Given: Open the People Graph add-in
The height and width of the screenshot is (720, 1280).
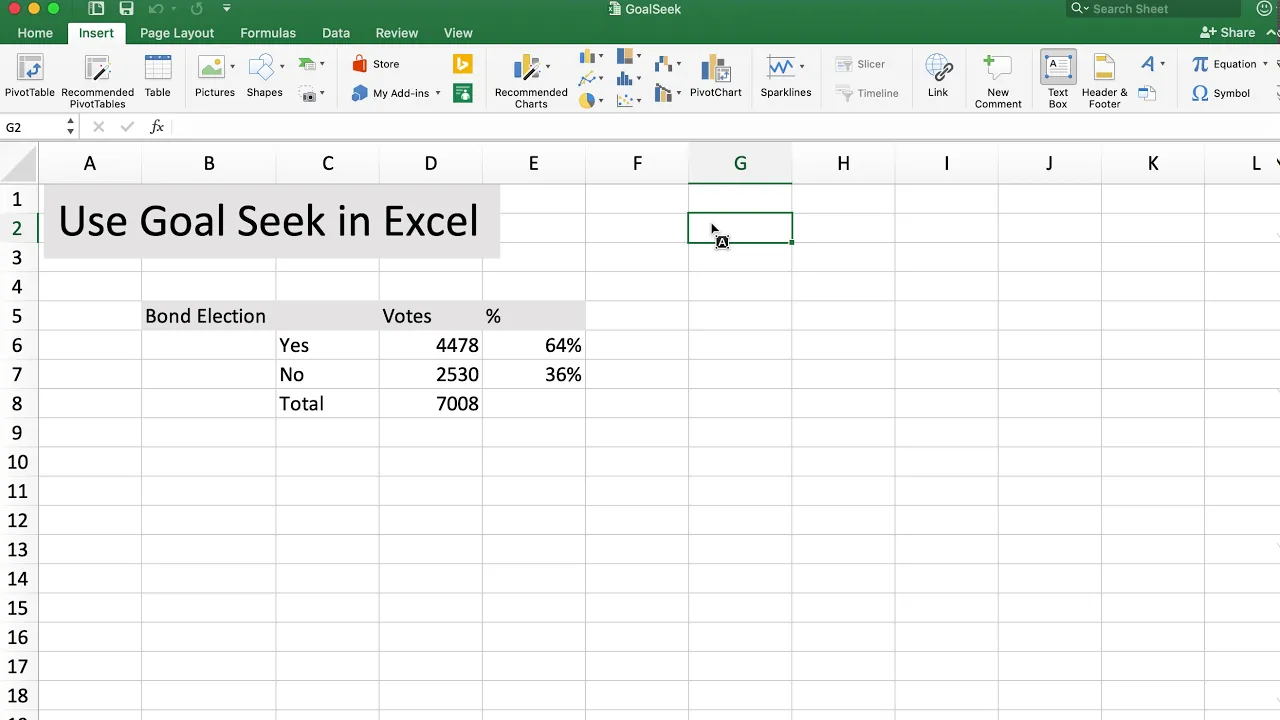Looking at the screenshot, I should click(x=462, y=94).
